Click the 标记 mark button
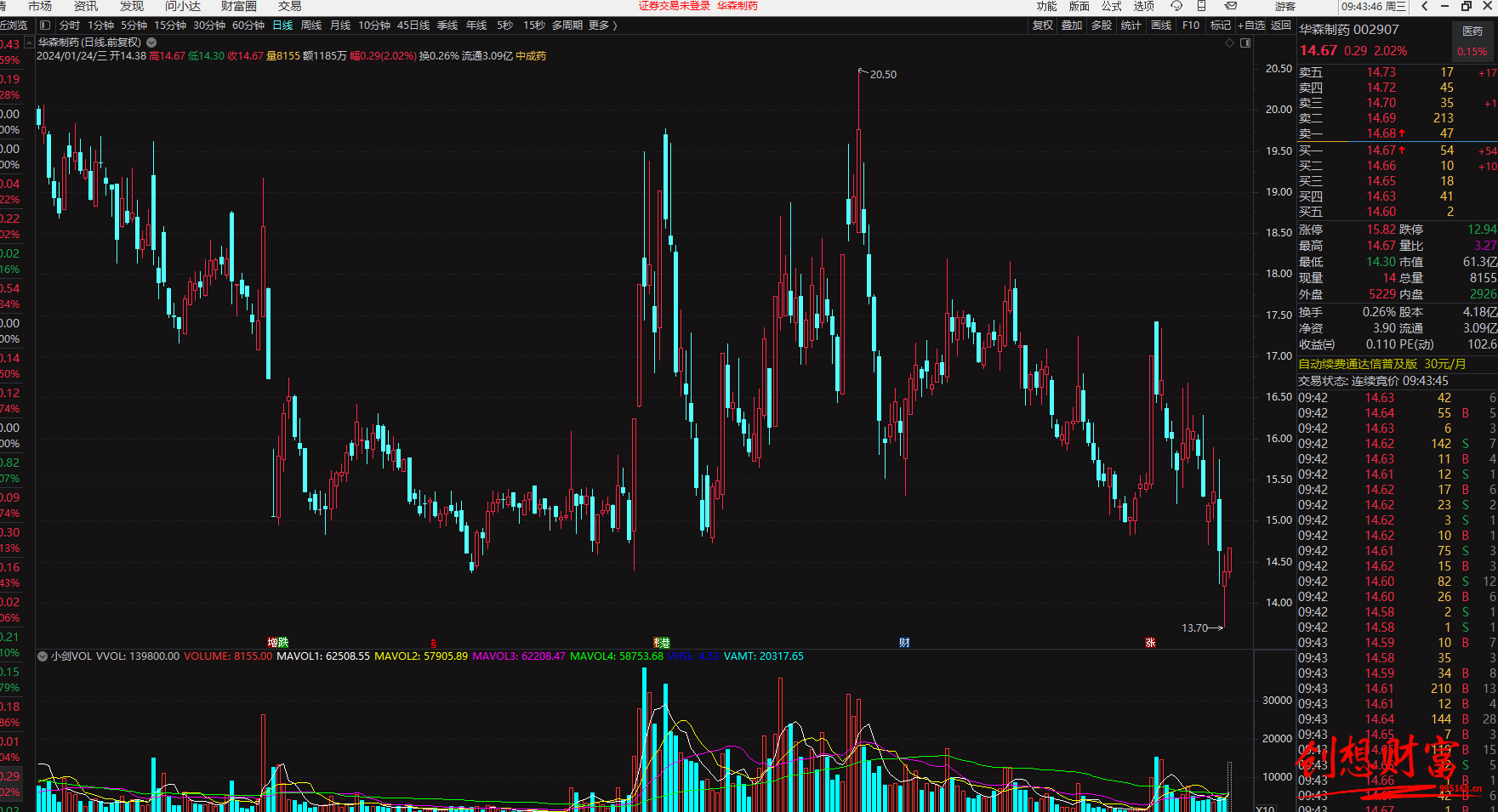The height and width of the screenshot is (812, 1498). coord(1221,26)
